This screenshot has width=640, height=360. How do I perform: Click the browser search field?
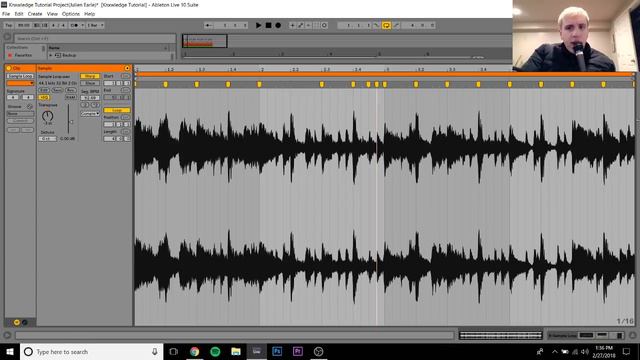click(x=95, y=38)
